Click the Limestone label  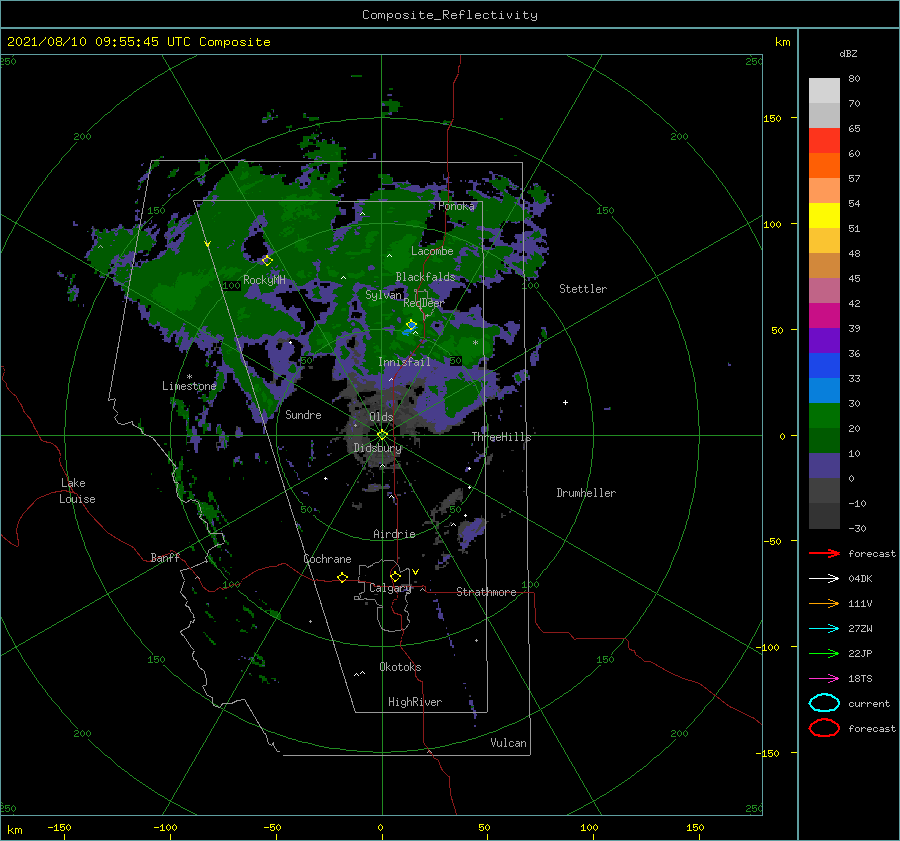[189, 386]
